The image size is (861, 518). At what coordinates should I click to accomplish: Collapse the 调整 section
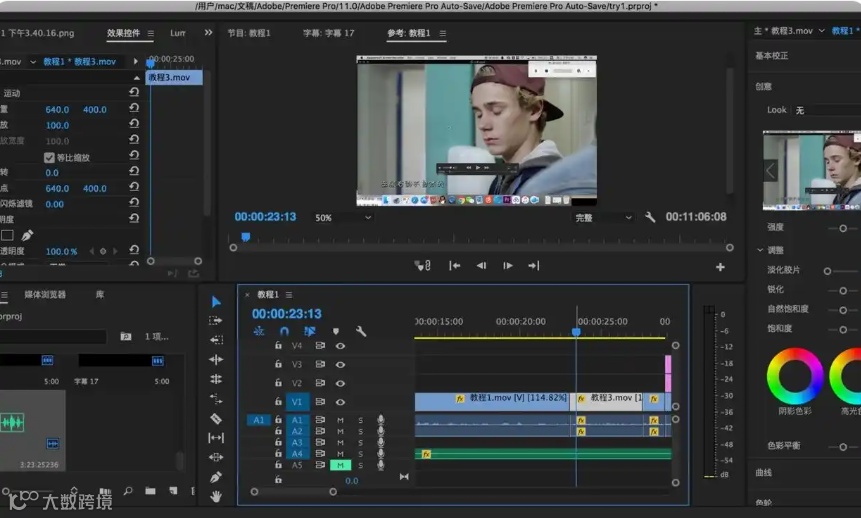pyautogui.click(x=761, y=250)
